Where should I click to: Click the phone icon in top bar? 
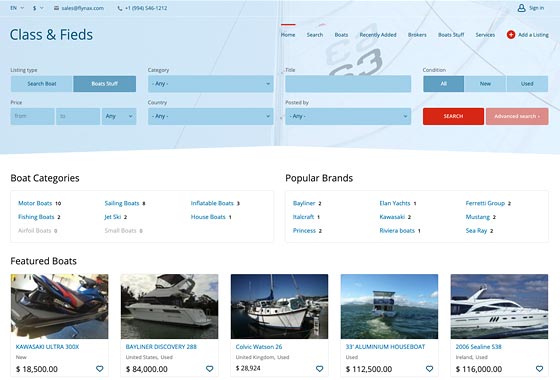click(x=120, y=8)
